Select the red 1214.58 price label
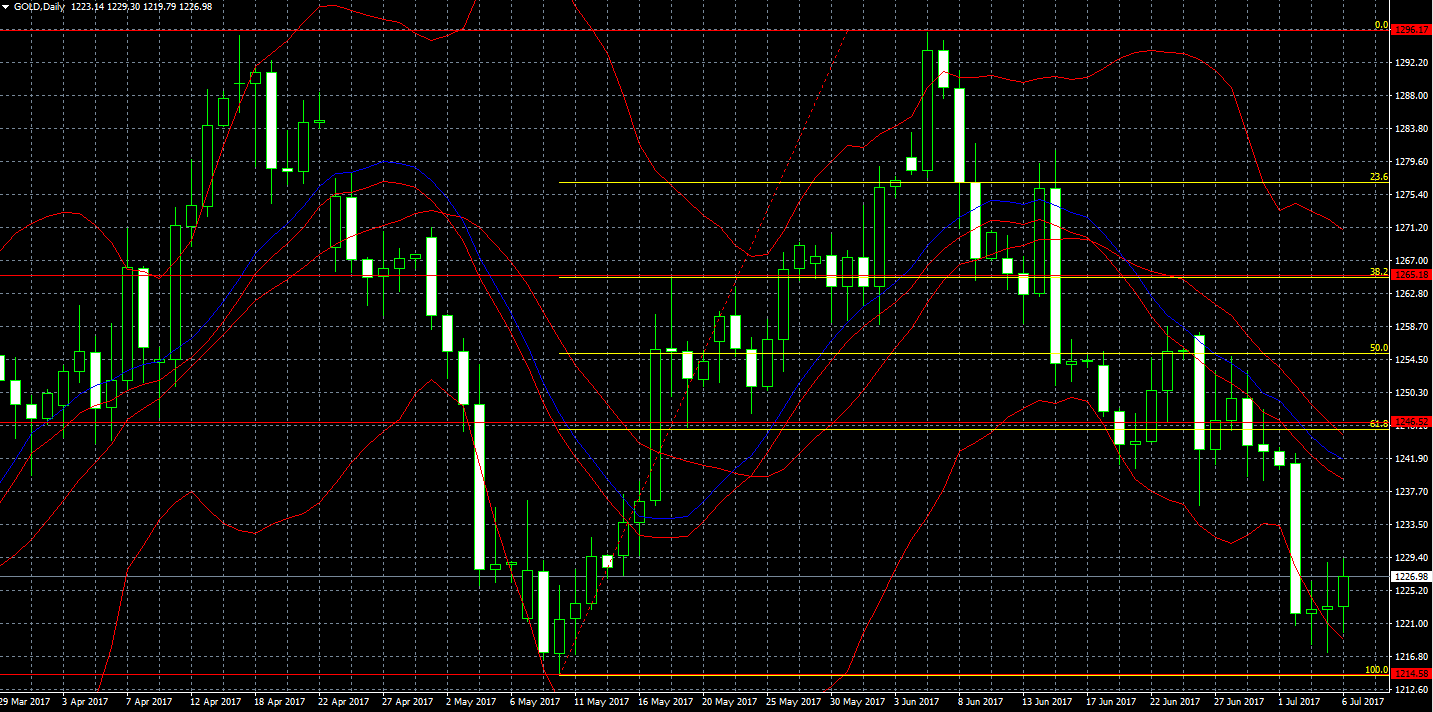Image resolution: width=1433 pixels, height=712 pixels. 1412,673
